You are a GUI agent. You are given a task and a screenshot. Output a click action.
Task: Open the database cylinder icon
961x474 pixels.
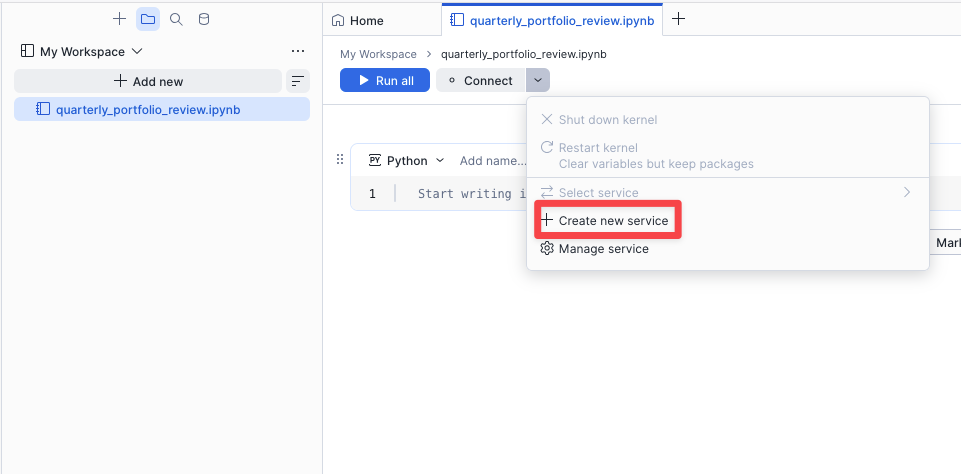click(x=204, y=19)
